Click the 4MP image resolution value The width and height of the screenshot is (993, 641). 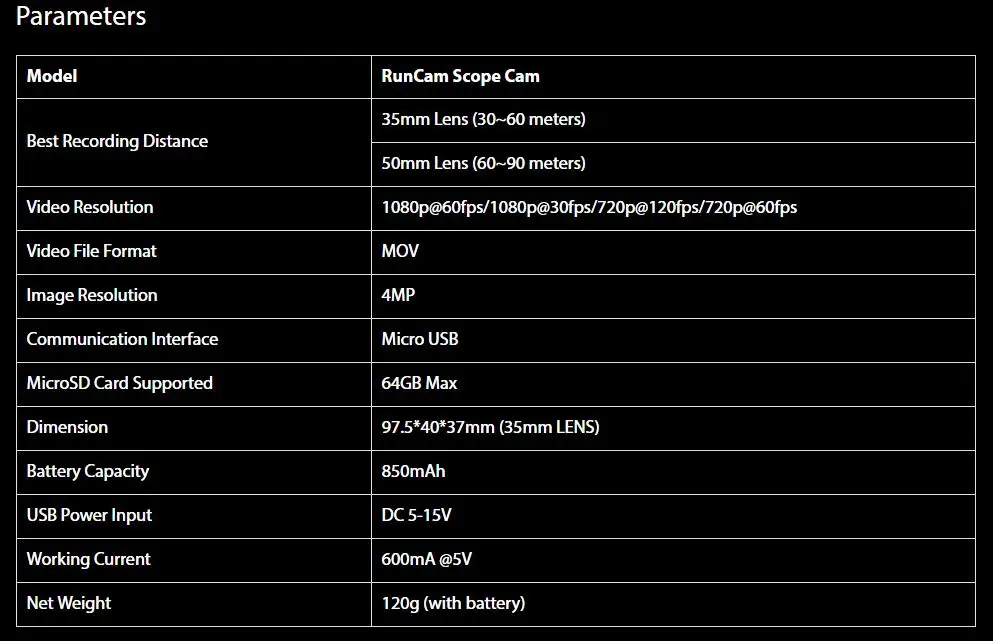pyautogui.click(x=398, y=295)
